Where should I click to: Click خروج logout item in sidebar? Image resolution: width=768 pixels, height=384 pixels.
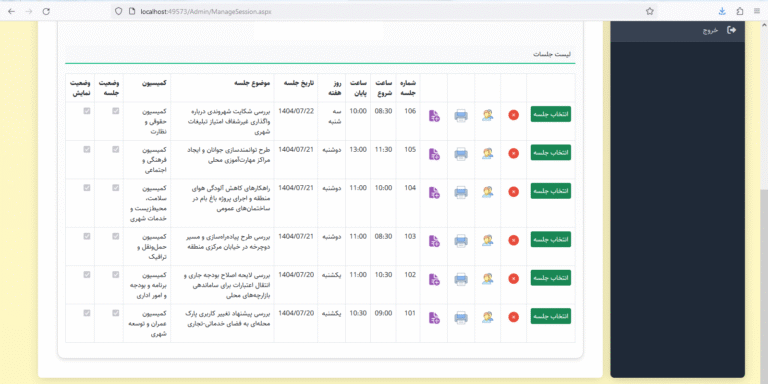(x=677, y=30)
